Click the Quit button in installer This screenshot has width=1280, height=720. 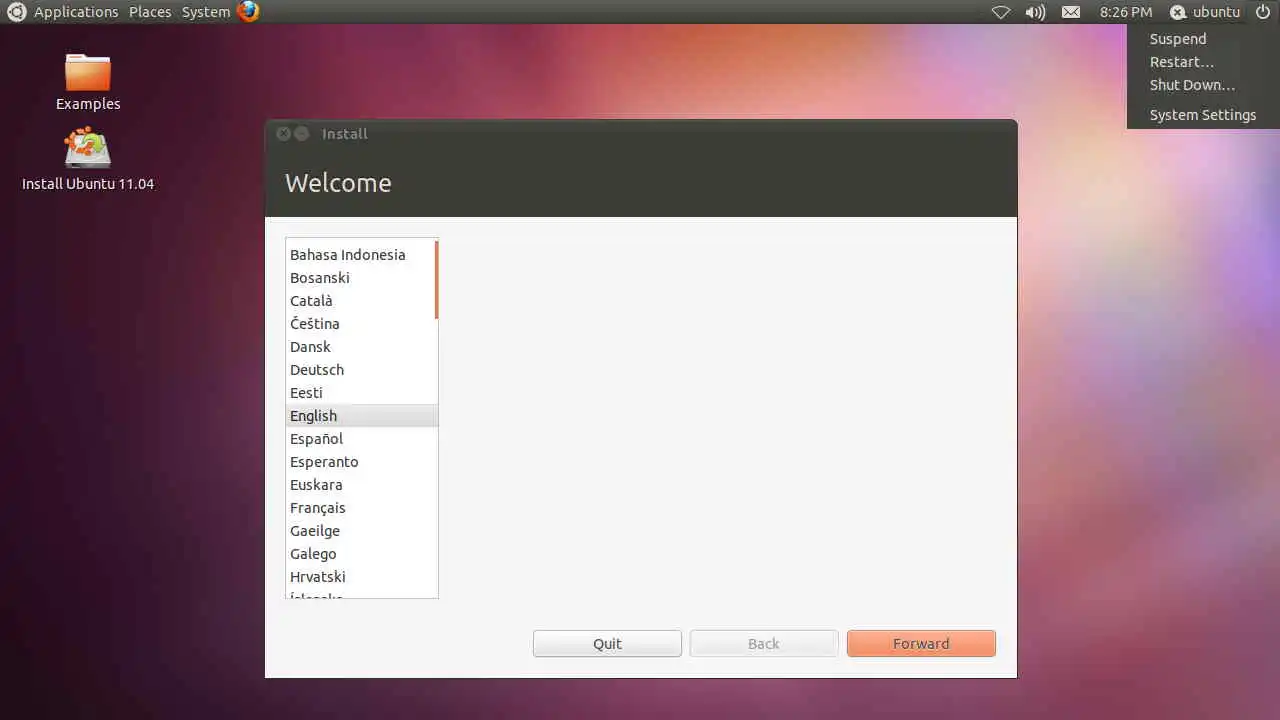tap(607, 644)
